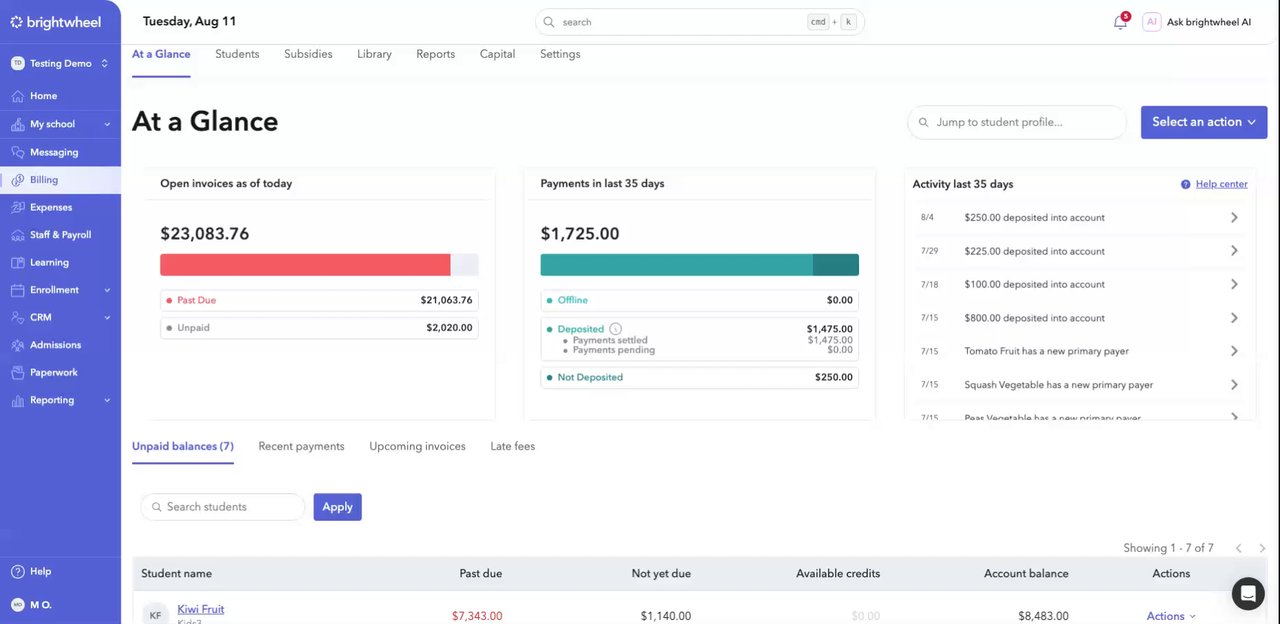The image size is (1280, 624).
Task: Go to next page arrow of table
Action: pos(1262,548)
